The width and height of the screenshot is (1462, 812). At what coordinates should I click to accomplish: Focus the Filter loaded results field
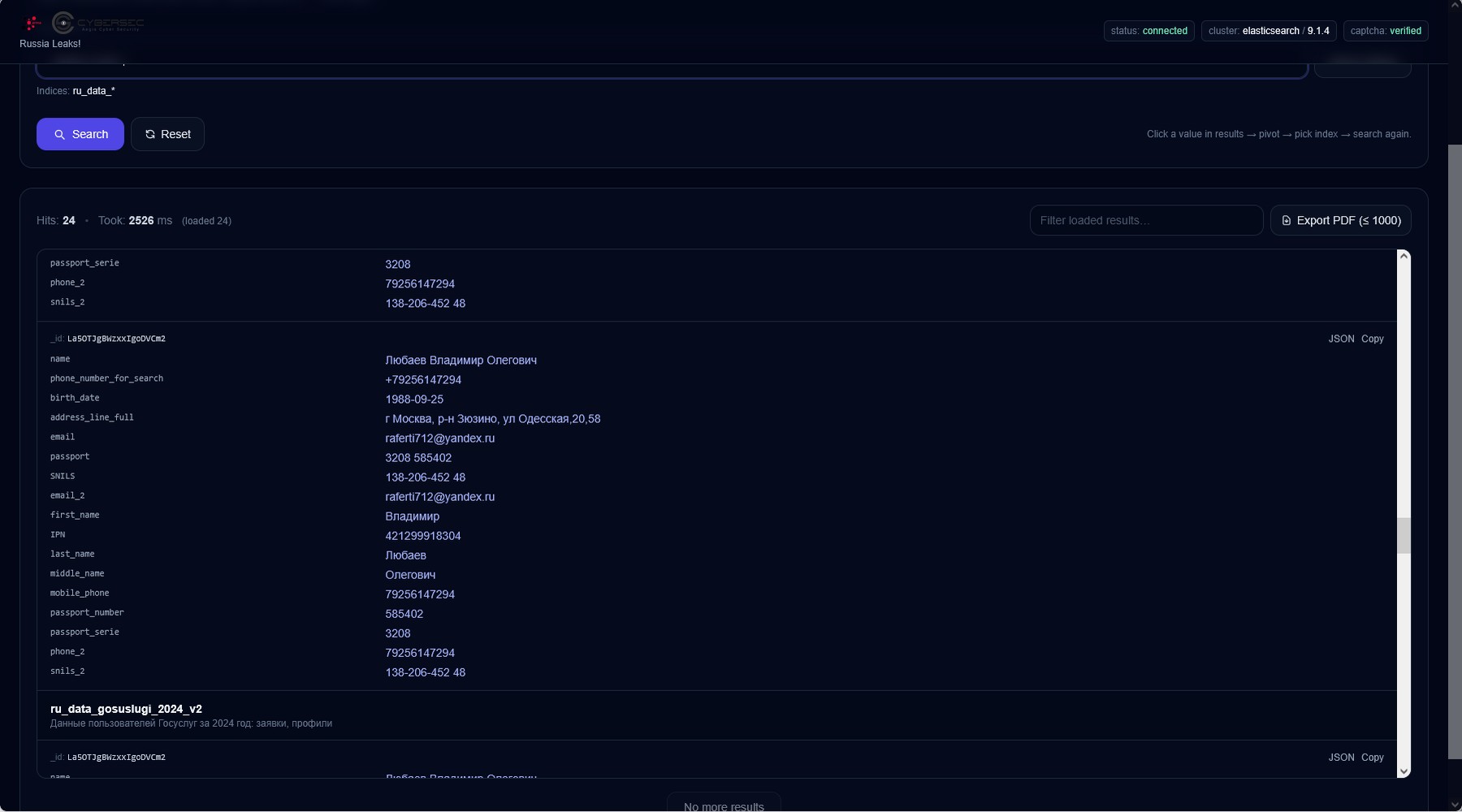(x=1145, y=221)
